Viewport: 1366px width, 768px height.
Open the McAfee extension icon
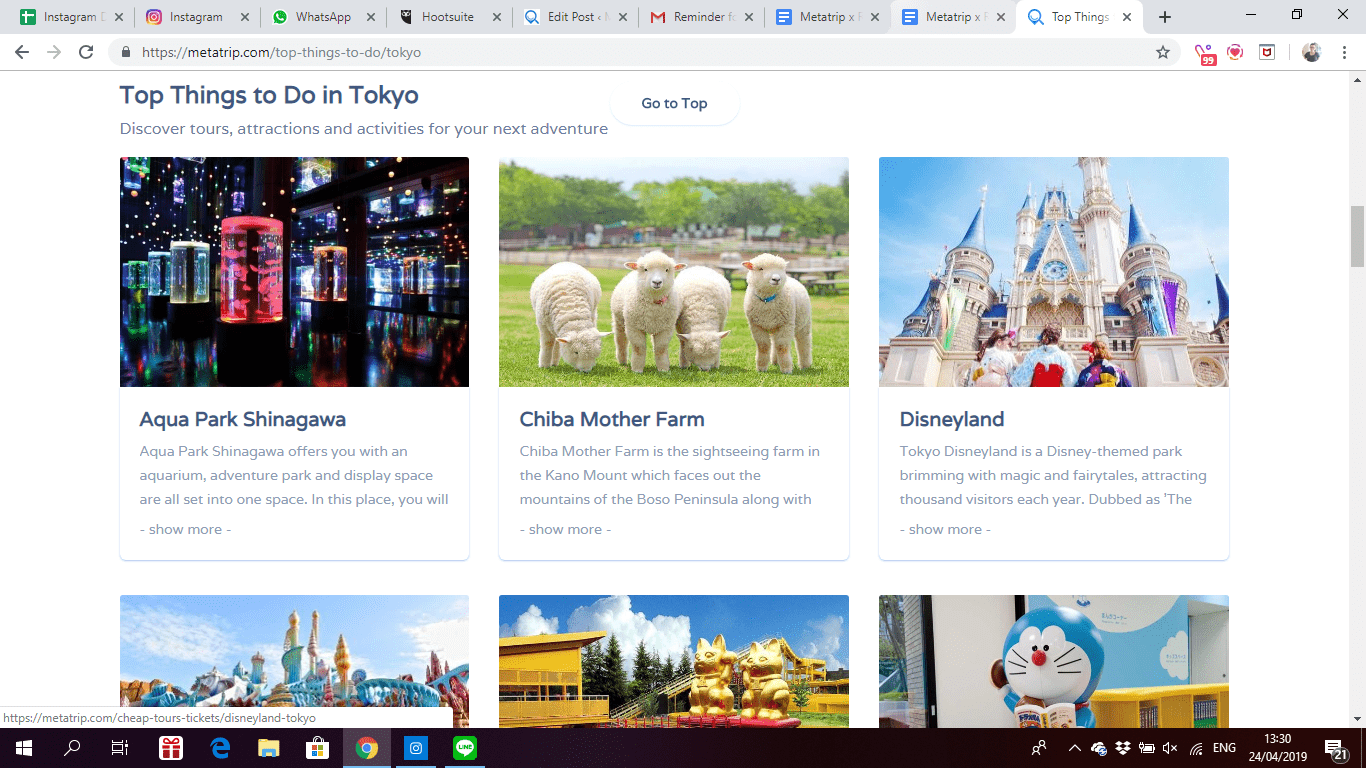tap(1267, 52)
